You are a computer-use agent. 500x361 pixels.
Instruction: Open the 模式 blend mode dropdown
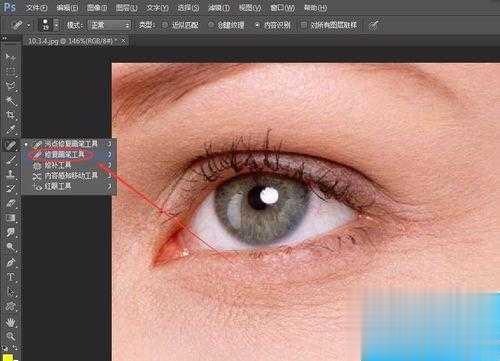tap(109, 25)
